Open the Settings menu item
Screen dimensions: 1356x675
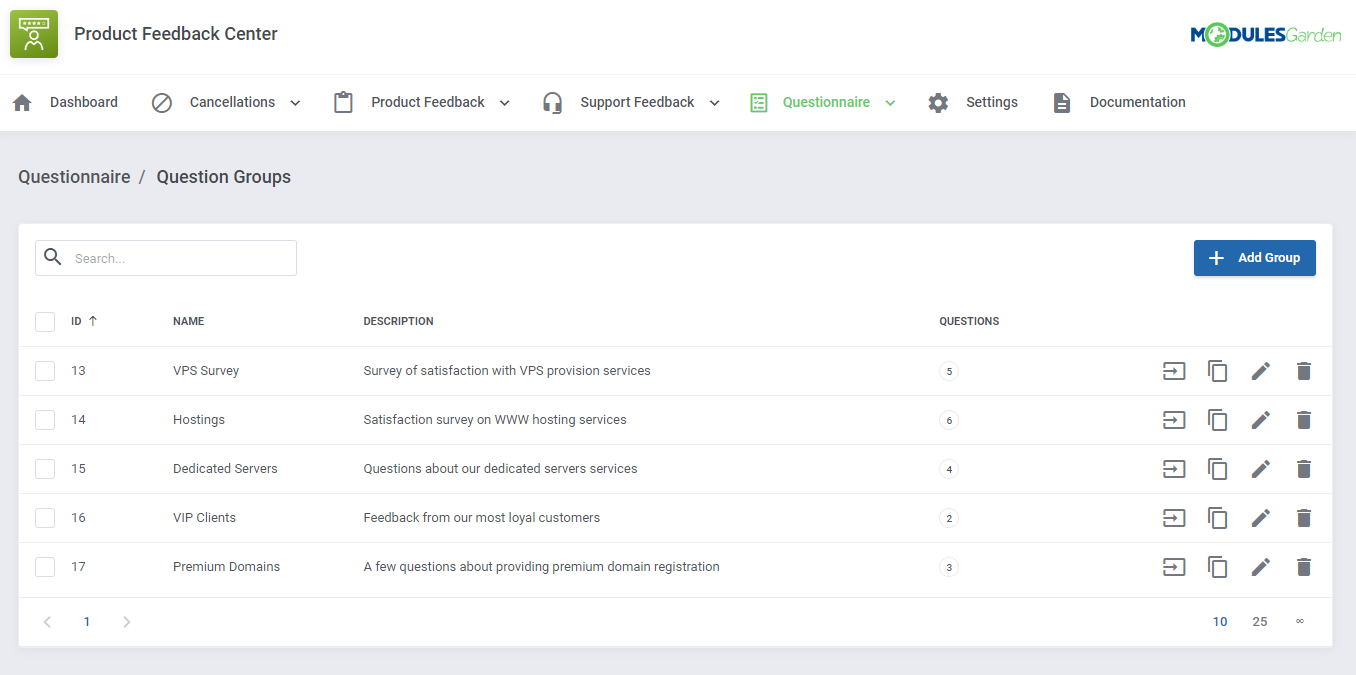pos(991,101)
